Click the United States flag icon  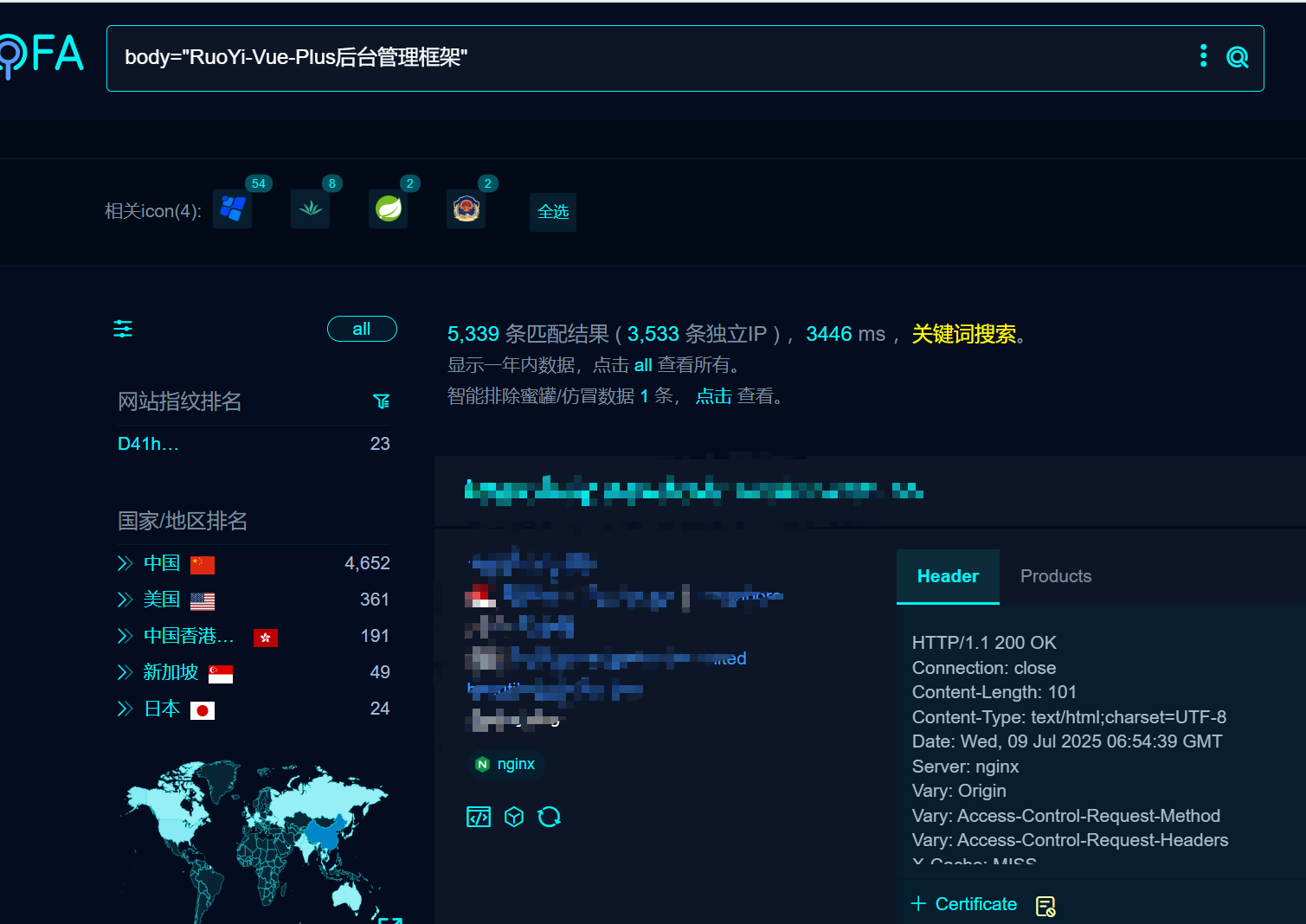pyautogui.click(x=203, y=601)
